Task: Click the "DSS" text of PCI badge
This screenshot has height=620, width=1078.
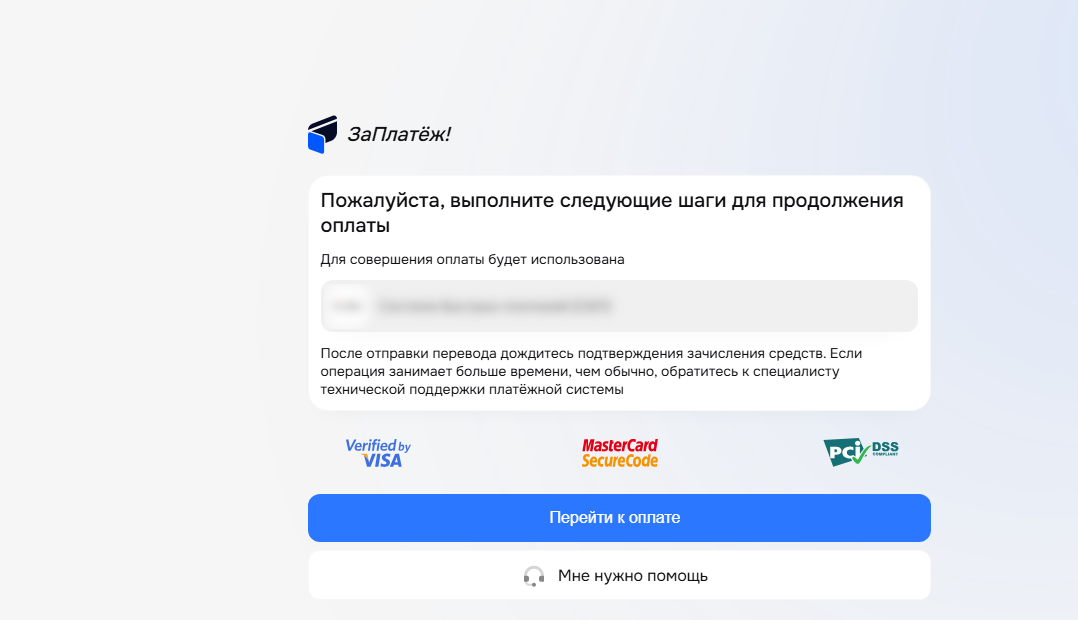Action: tap(885, 446)
